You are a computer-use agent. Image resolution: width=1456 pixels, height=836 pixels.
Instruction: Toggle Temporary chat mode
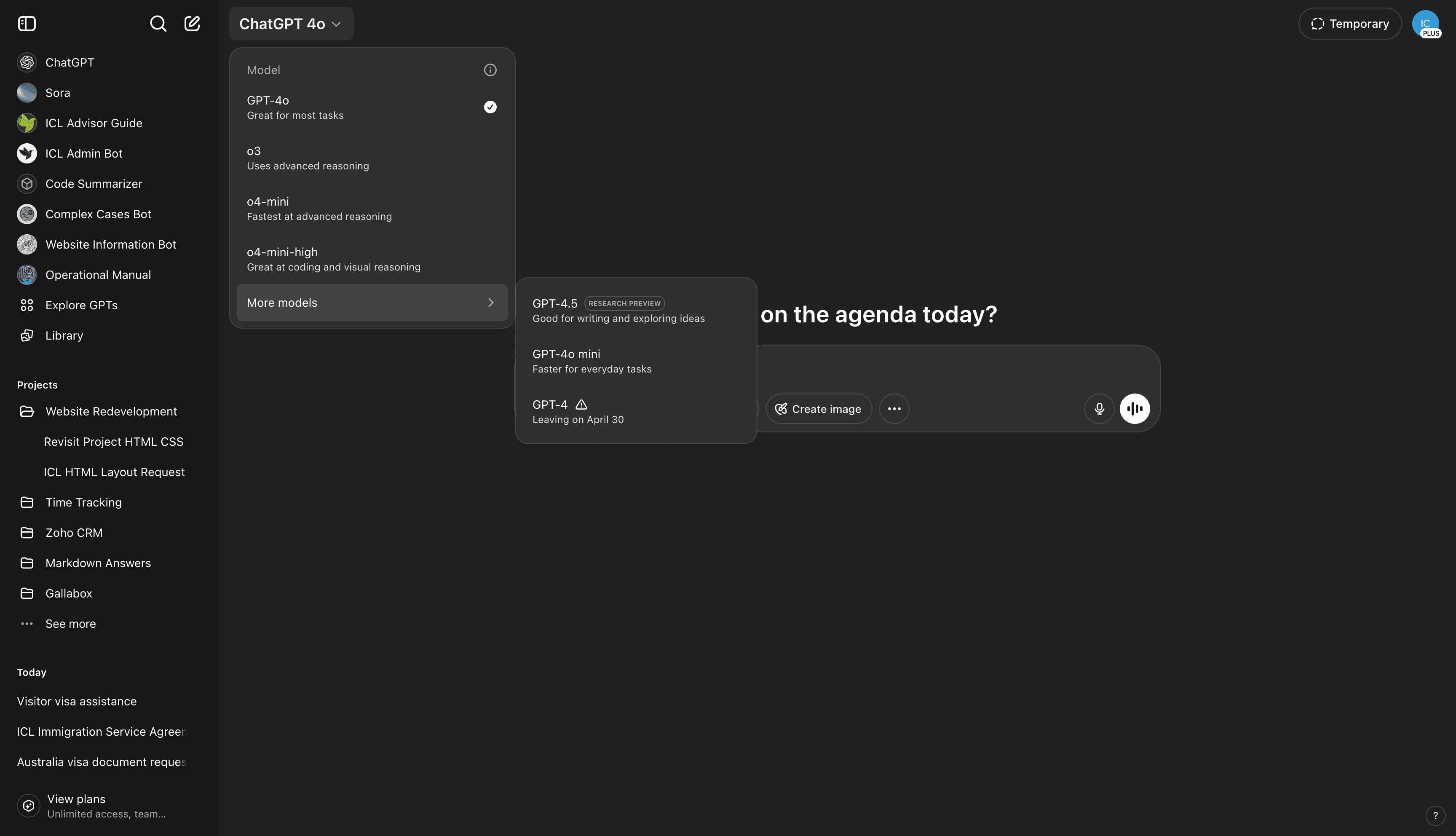(1350, 24)
